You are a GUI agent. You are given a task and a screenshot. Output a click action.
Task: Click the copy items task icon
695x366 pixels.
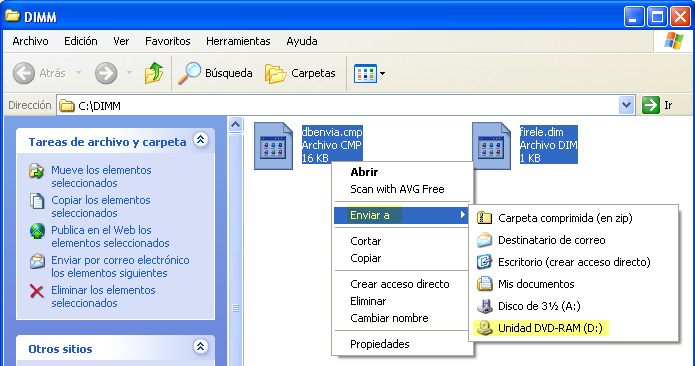pos(37,201)
